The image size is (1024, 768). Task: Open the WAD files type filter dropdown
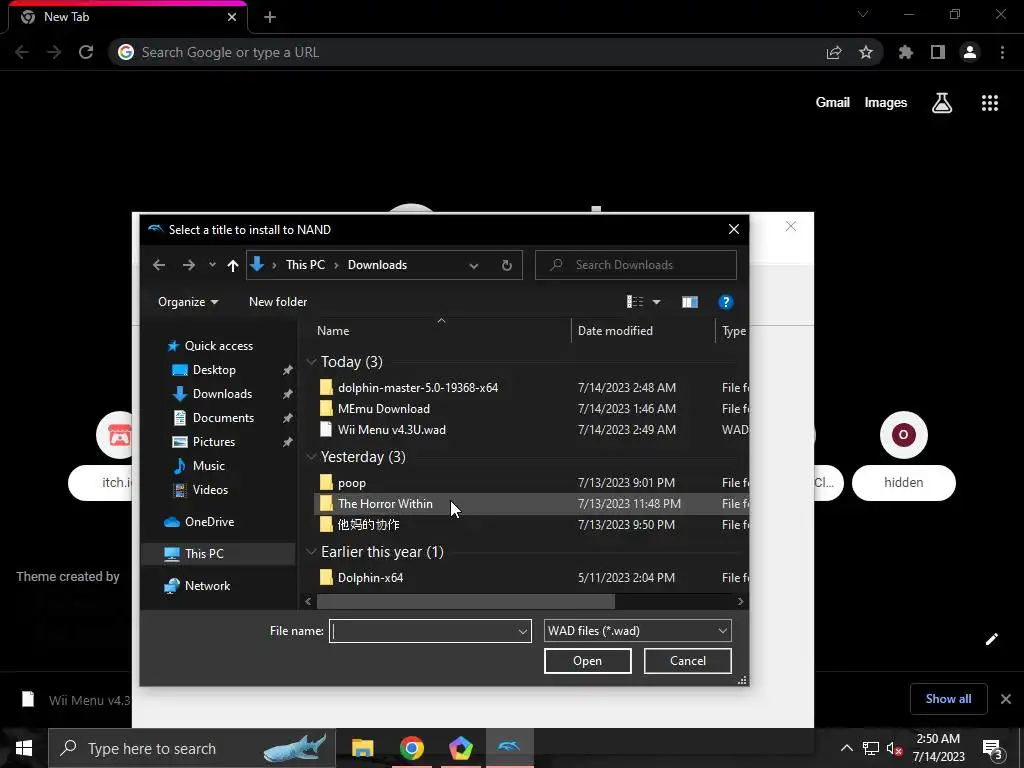637,631
